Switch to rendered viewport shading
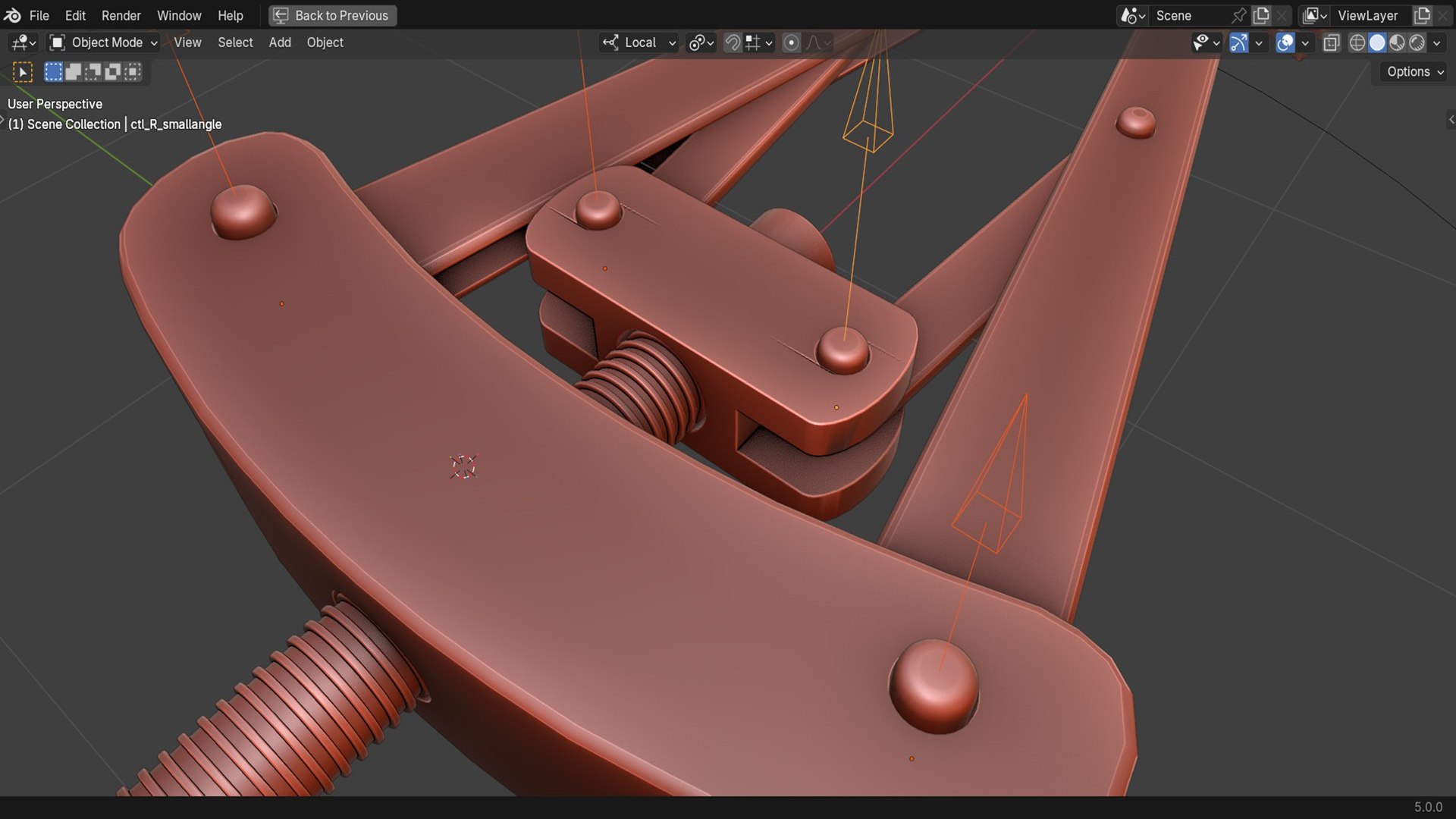1456x819 pixels. (x=1417, y=42)
